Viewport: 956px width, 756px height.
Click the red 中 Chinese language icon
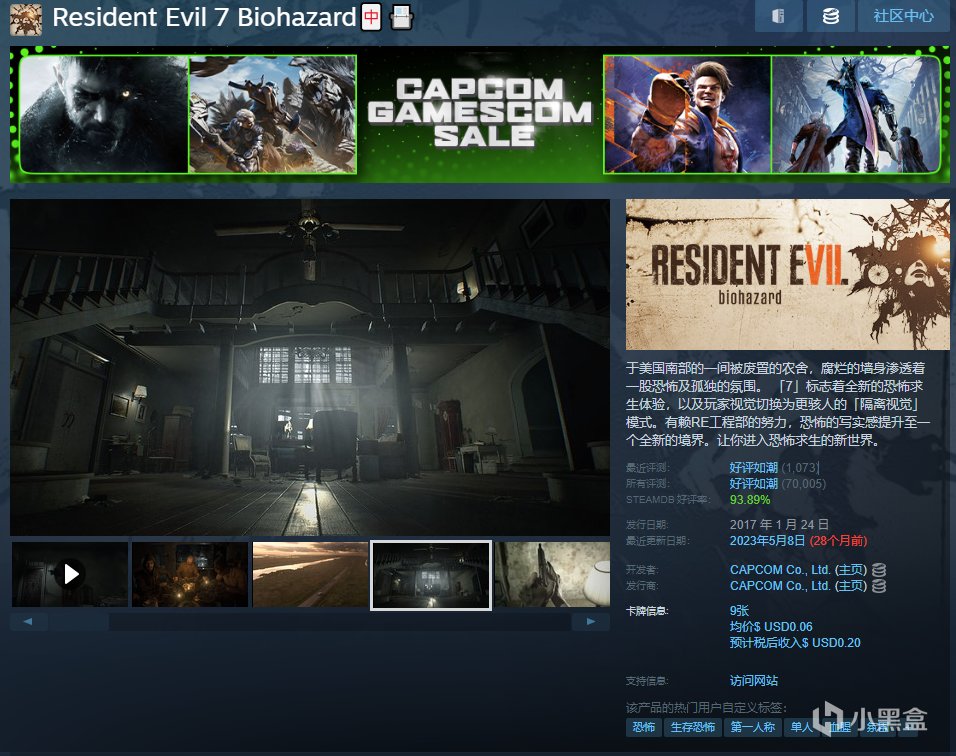point(371,18)
